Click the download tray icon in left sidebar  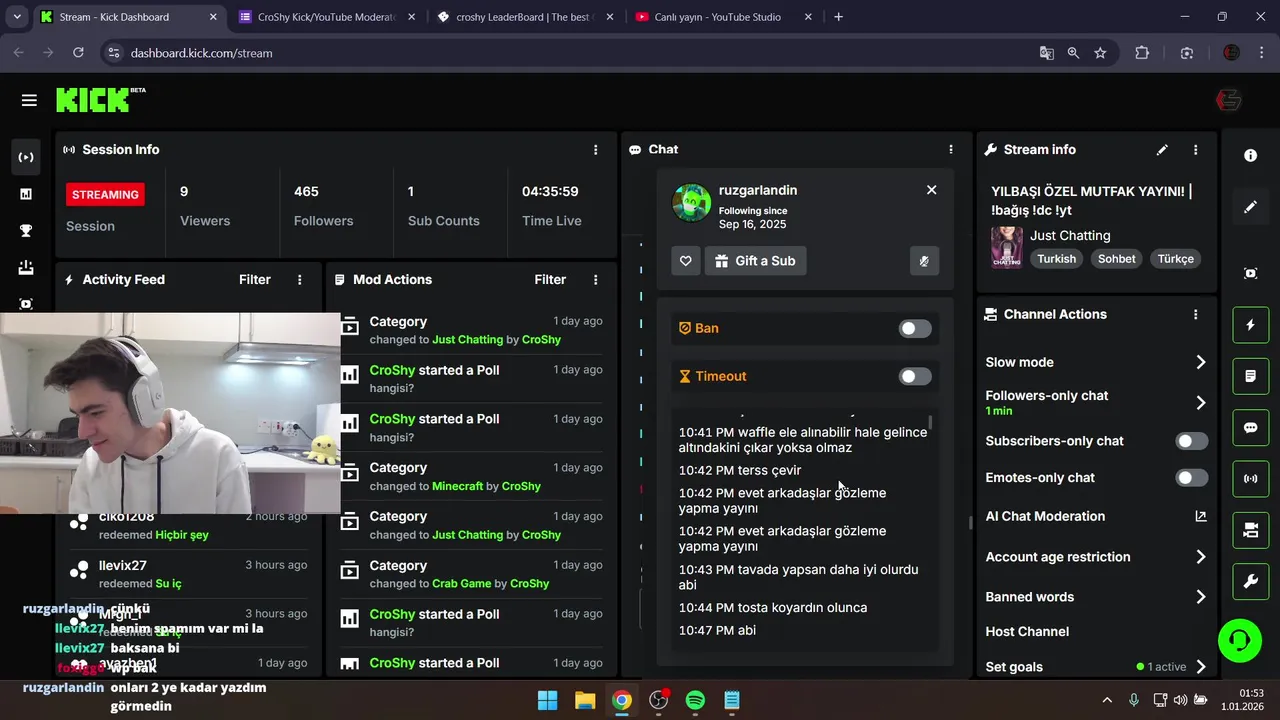pos(26,267)
